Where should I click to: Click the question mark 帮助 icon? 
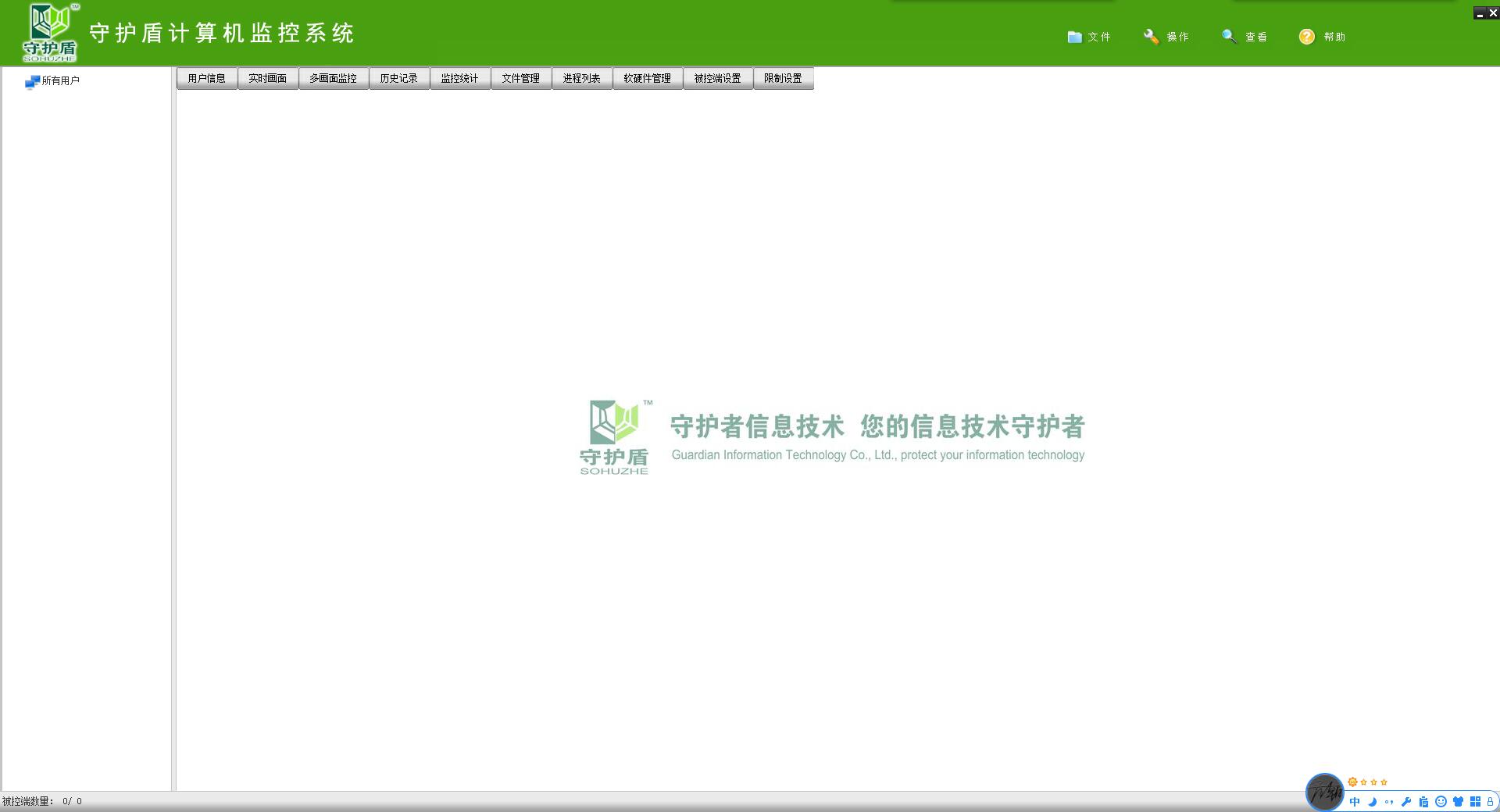coord(1306,37)
